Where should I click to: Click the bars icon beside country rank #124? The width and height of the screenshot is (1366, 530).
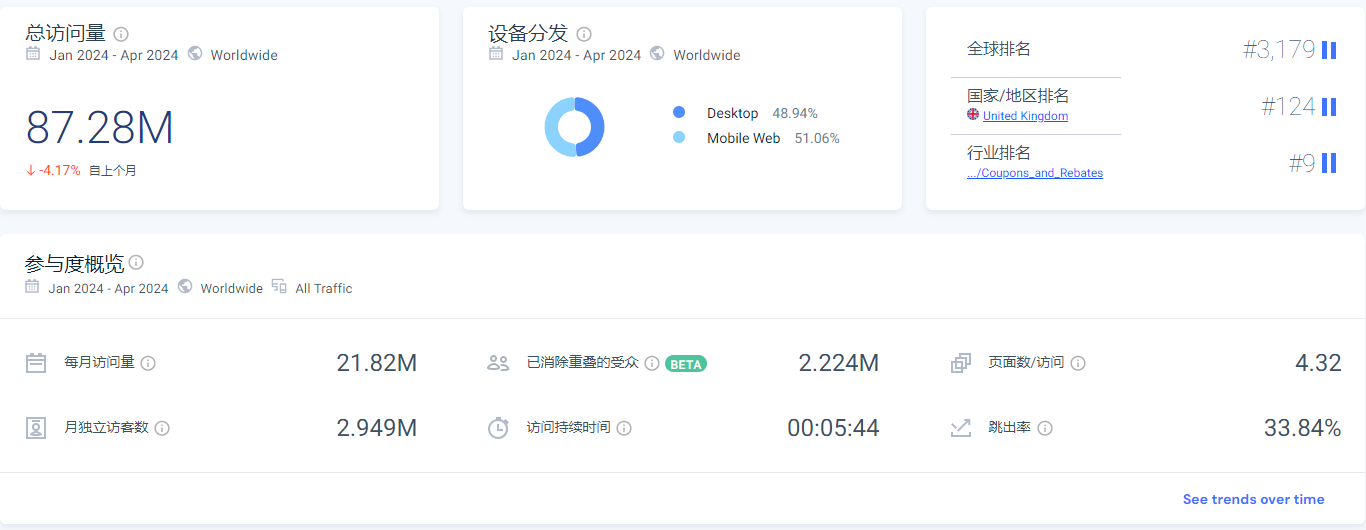(1329, 106)
